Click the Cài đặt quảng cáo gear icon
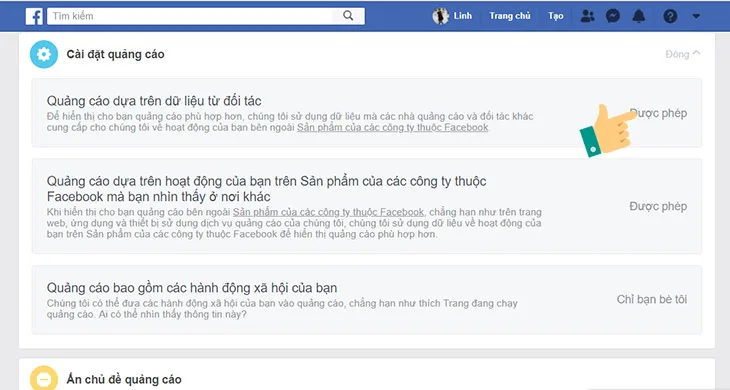 [x=44, y=54]
